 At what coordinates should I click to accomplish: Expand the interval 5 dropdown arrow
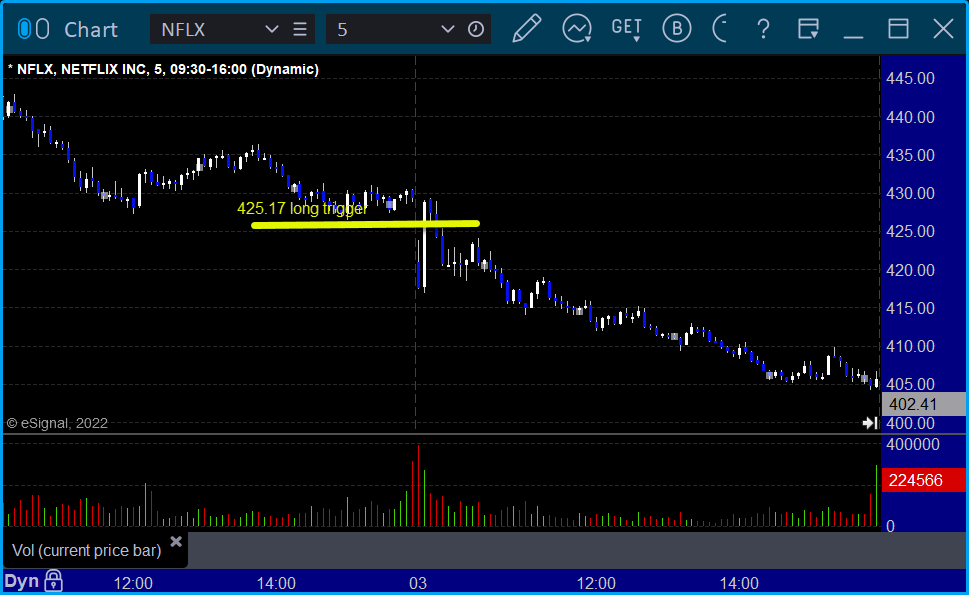pos(447,29)
